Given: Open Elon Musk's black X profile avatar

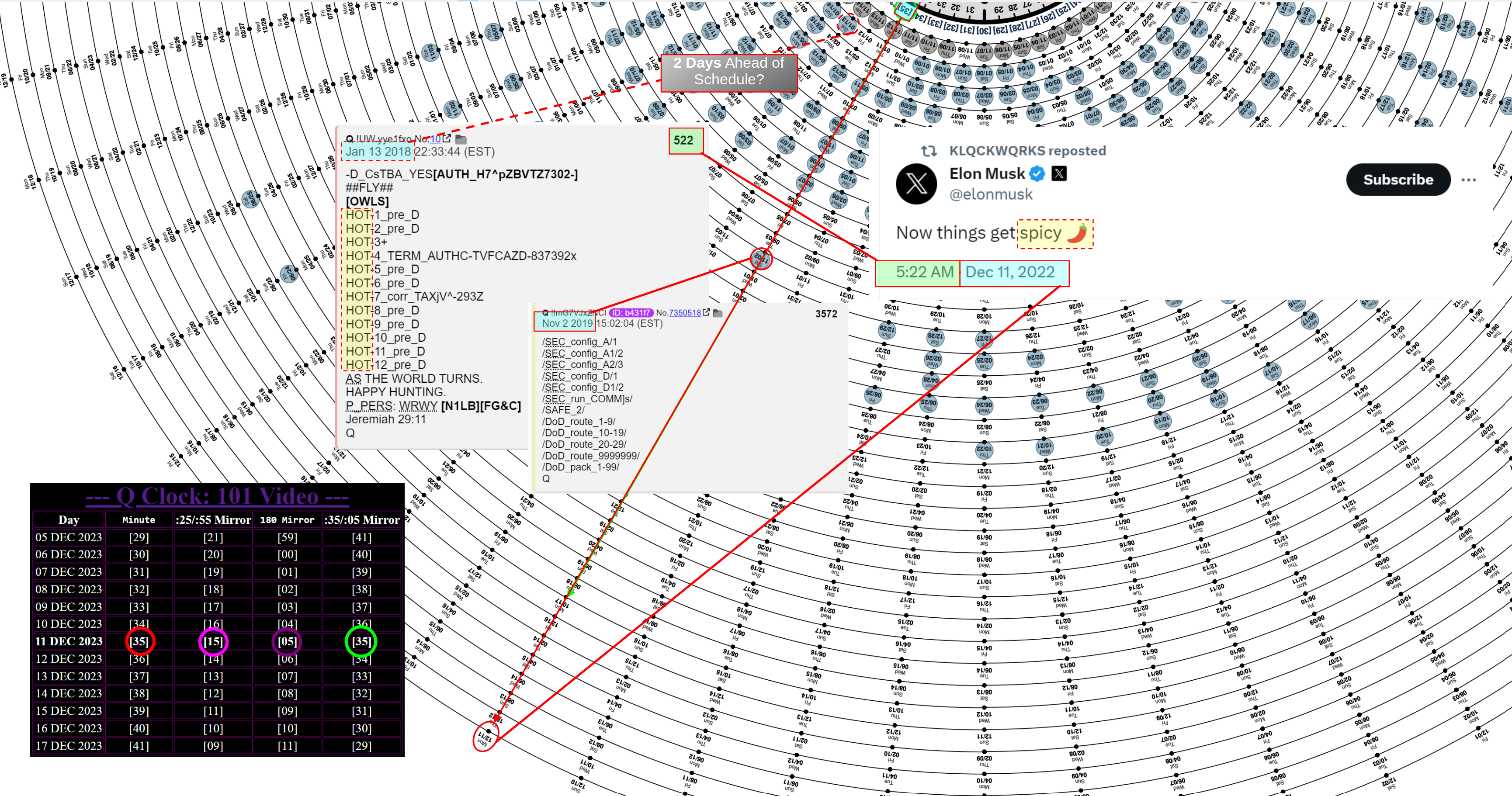Looking at the screenshot, I should pyautogui.click(x=916, y=184).
